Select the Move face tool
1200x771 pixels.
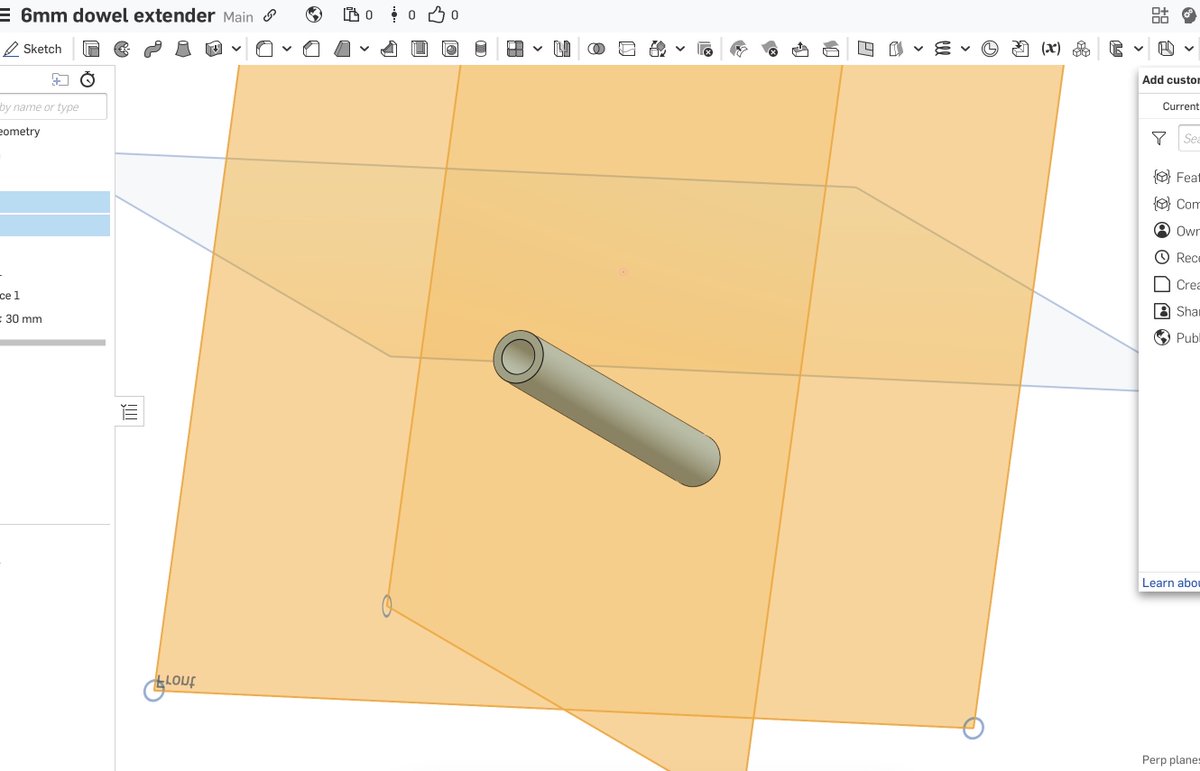click(800, 48)
